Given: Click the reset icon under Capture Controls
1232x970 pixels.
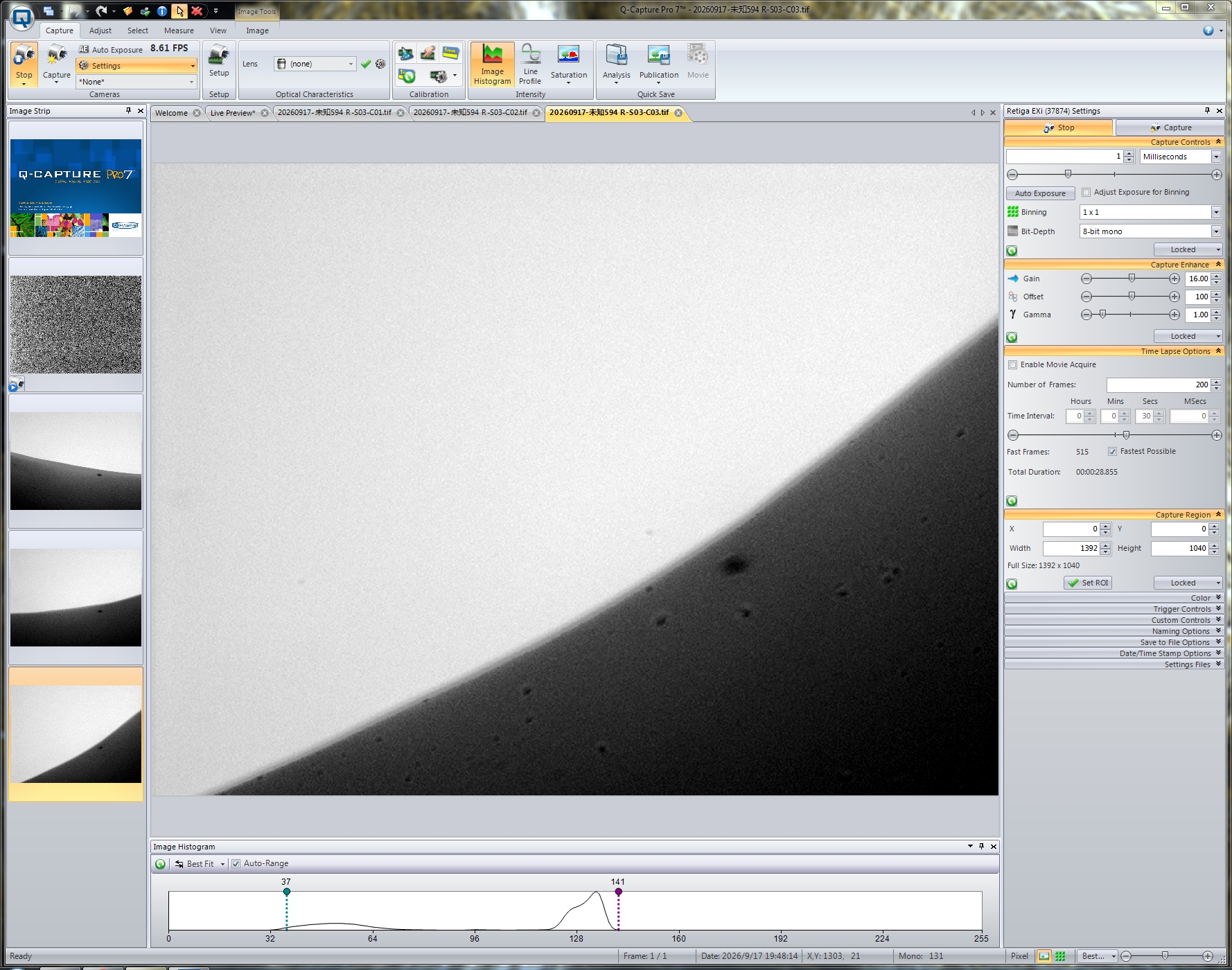Looking at the screenshot, I should [1012, 250].
